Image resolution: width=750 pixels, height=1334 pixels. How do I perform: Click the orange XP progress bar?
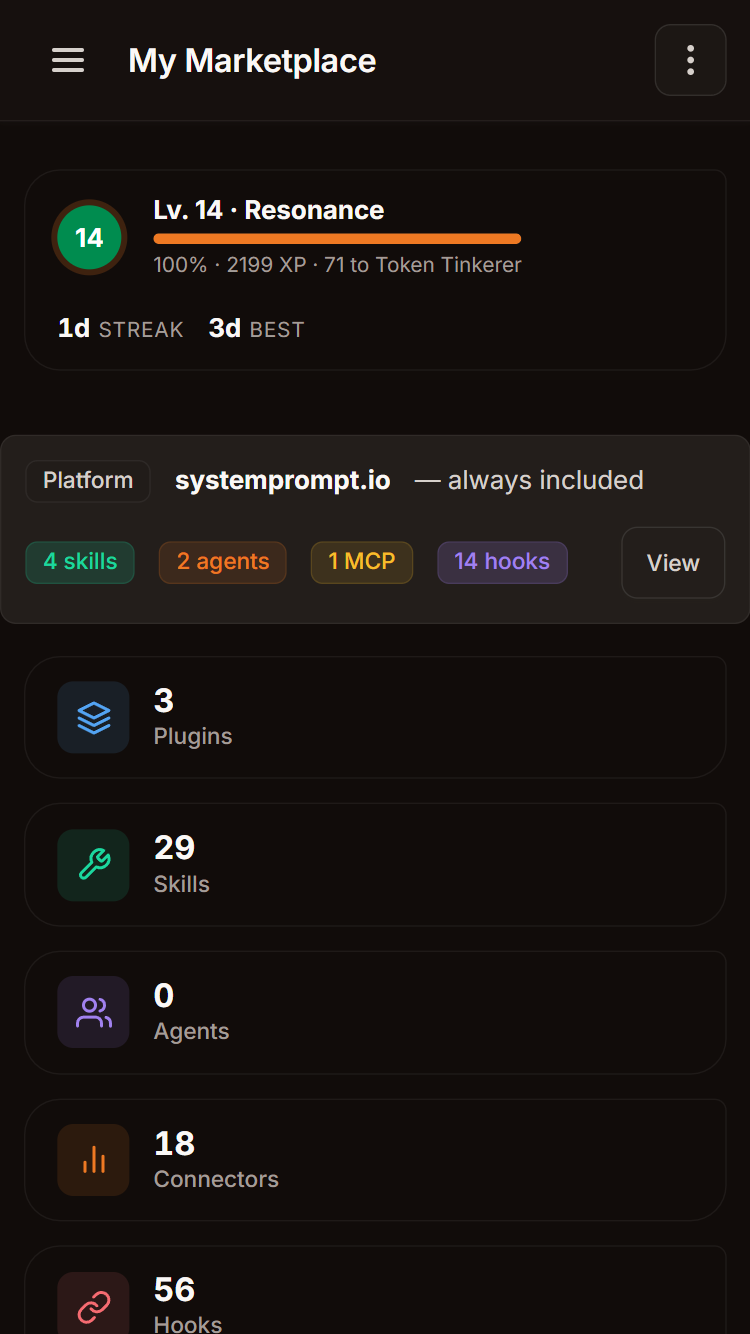(x=337, y=239)
